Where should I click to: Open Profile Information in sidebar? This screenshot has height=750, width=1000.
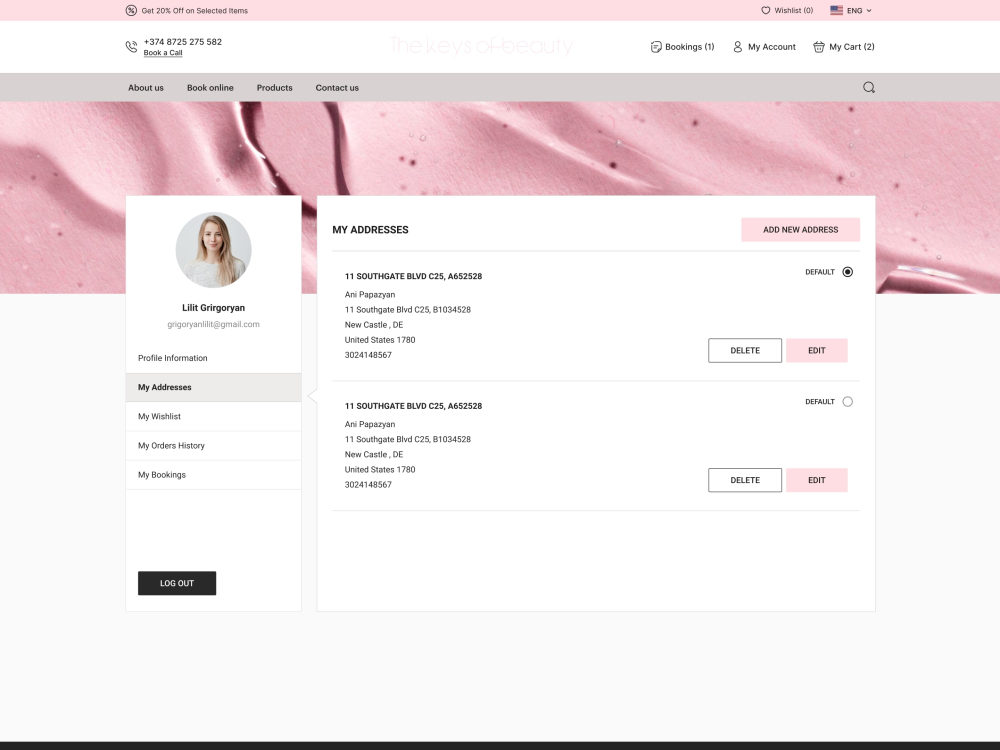(x=214, y=358)
